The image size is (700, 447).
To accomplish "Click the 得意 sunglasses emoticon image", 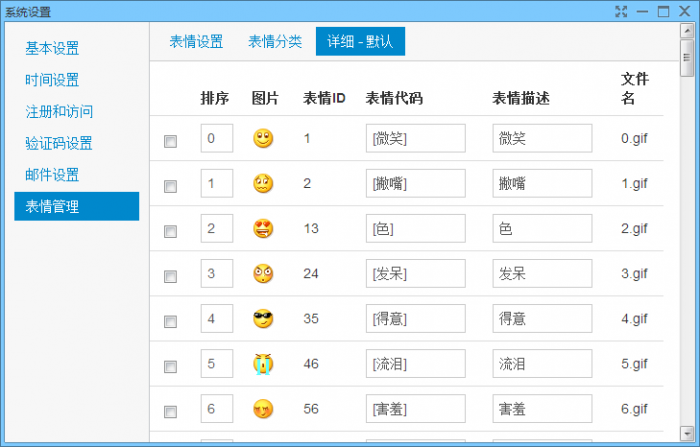I will click(x=263, y=319).
